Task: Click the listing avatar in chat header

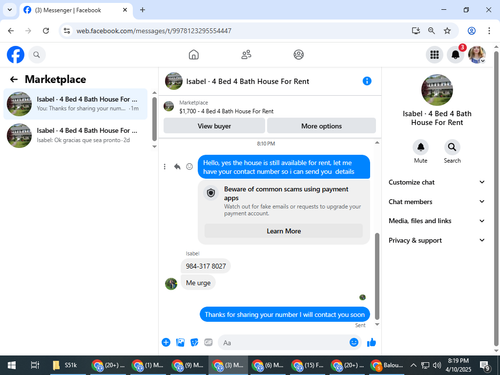Action: click(x=174, y=81)
